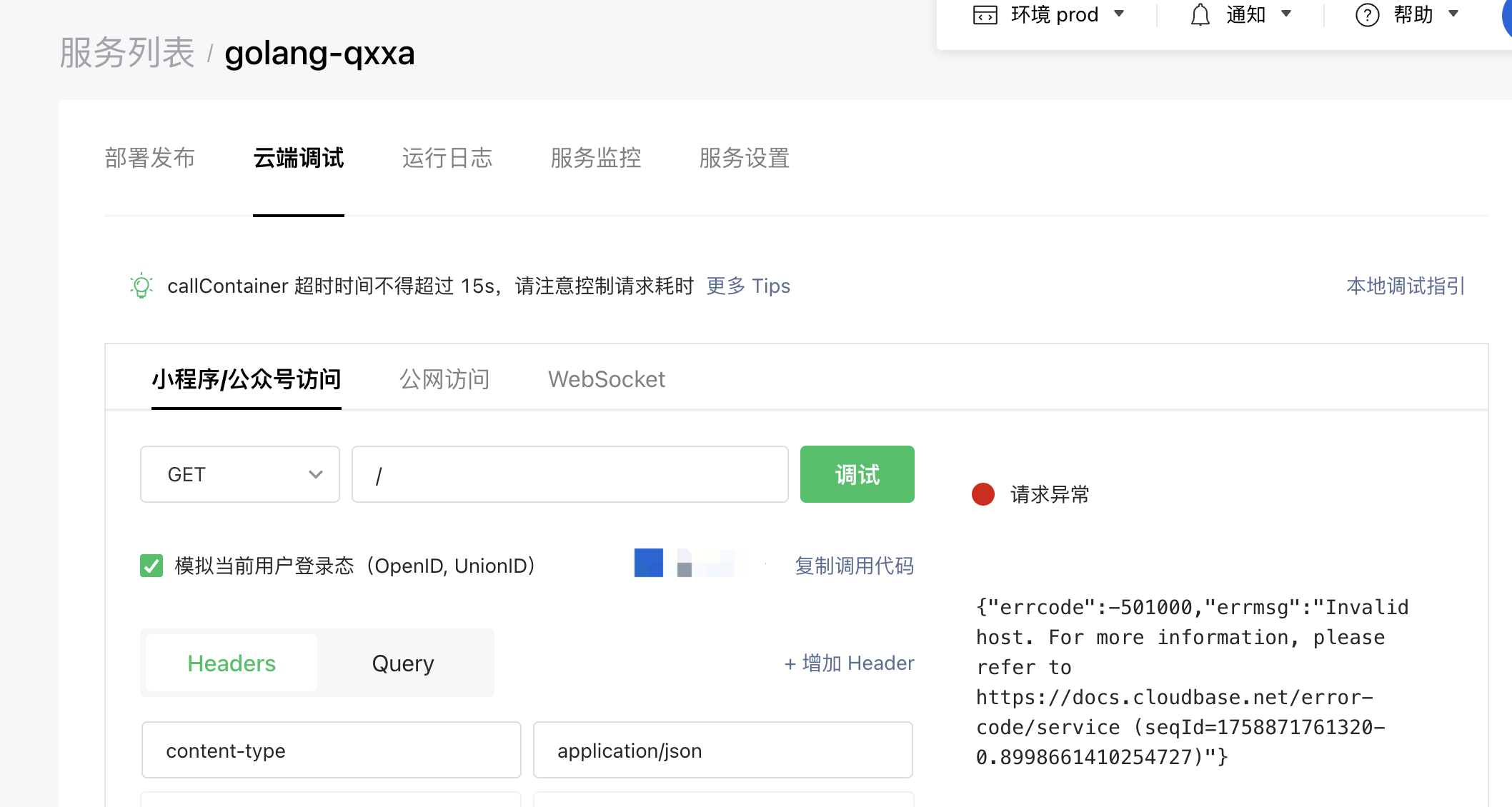Click the blue user avatar square
This screenshot has width=1512, height=807.
[648, 563]
